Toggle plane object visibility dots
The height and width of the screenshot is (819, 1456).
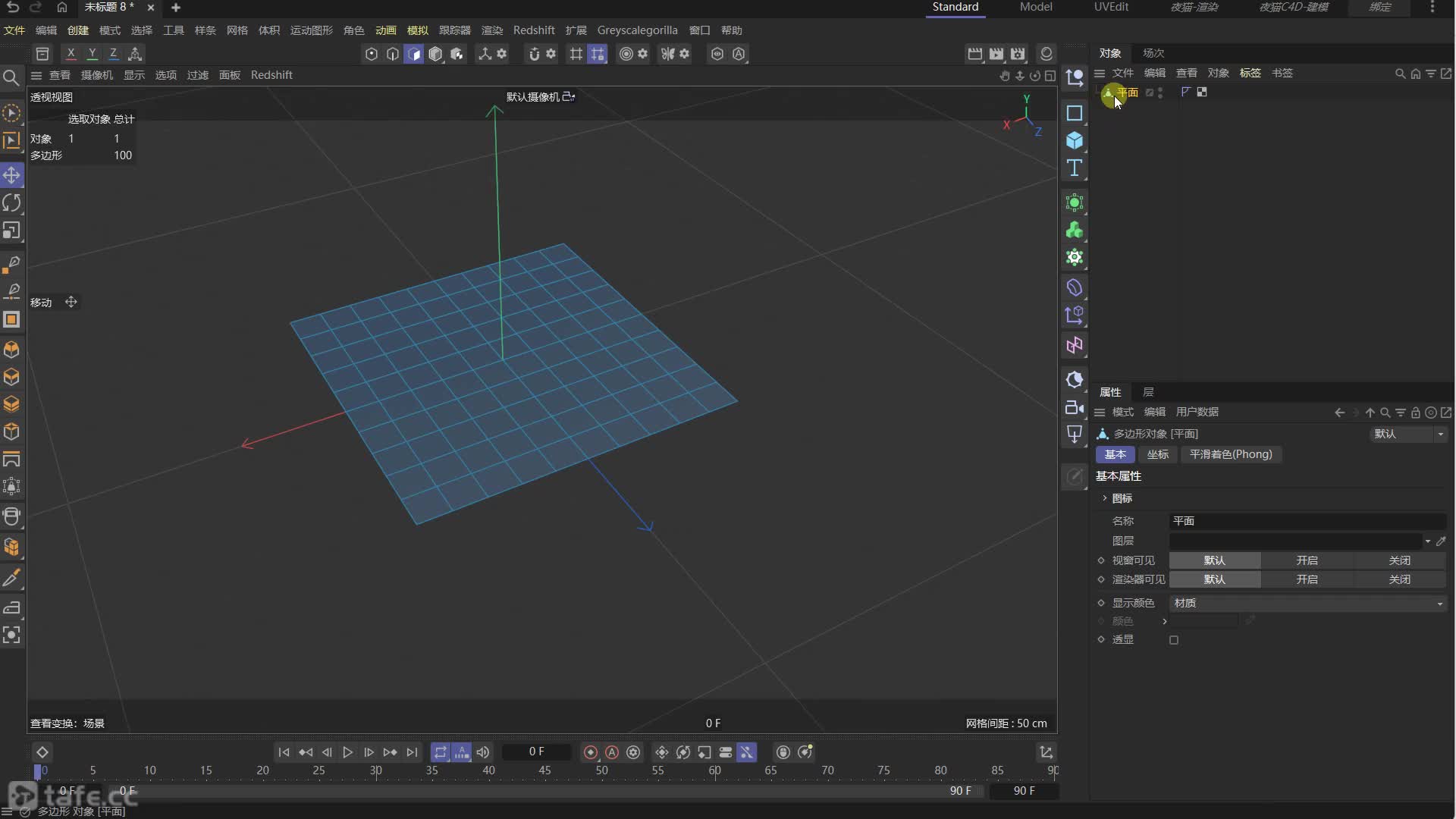1160,93
